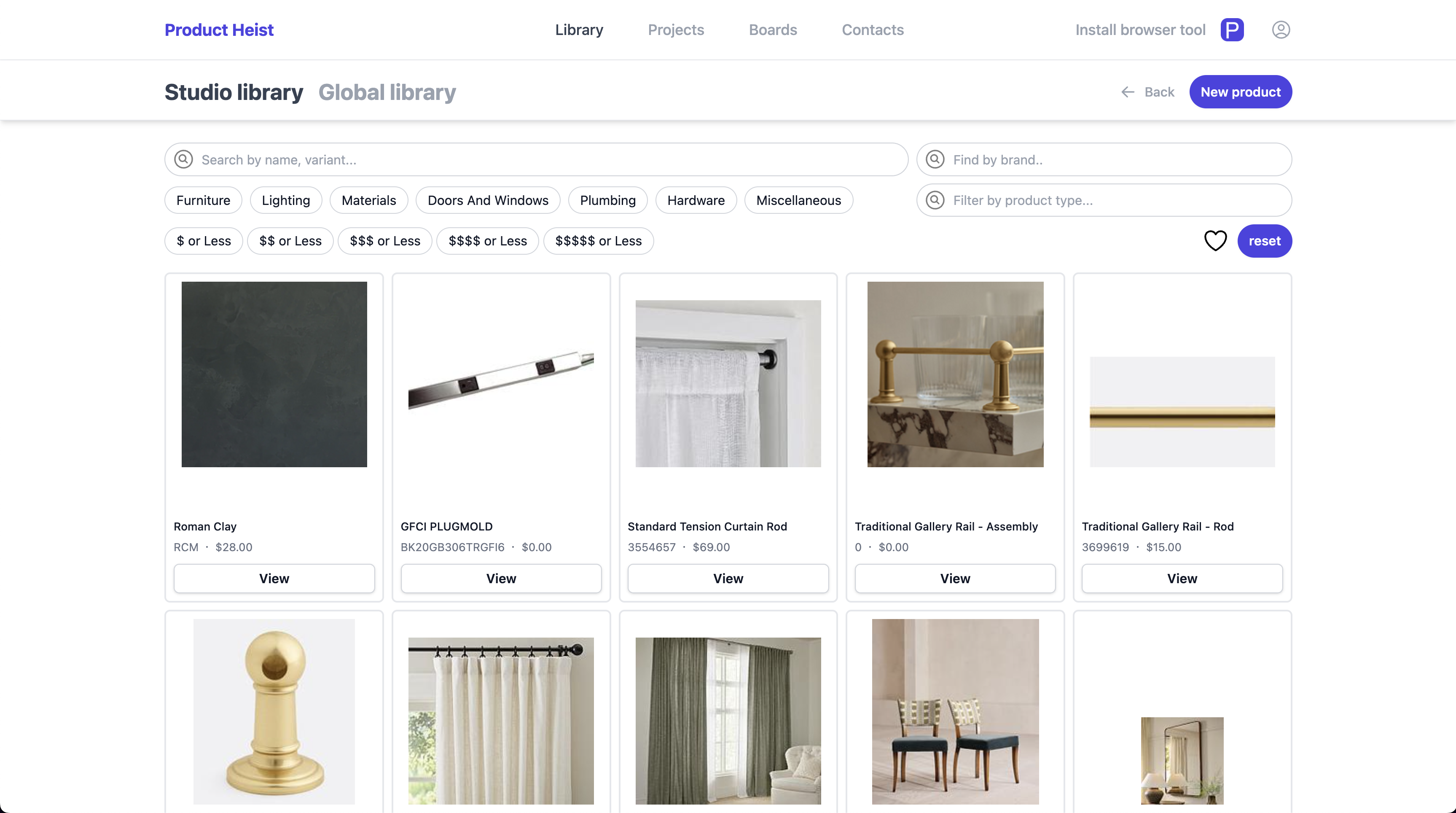Toggle the Plumbing category filter
The image size is (1456, 813).
(607, 200)
